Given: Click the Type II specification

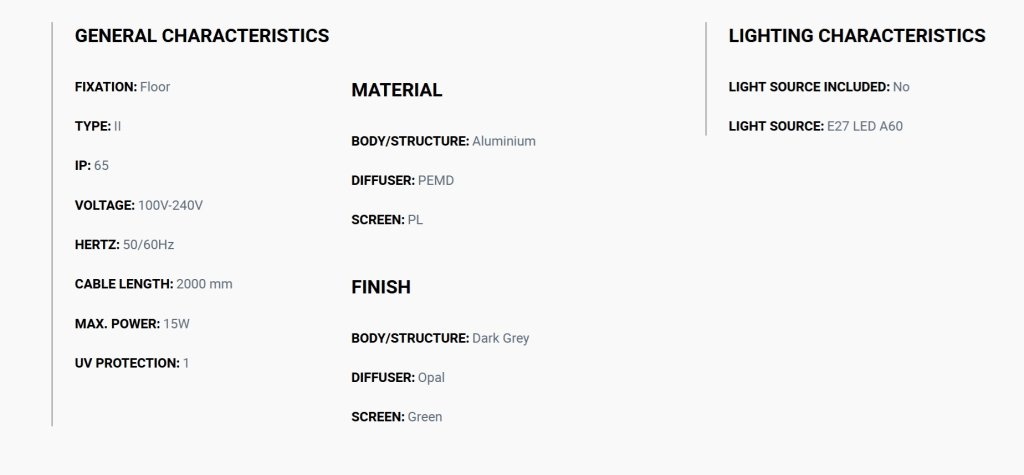Looking at the screenshot, I should coord(98,126).
